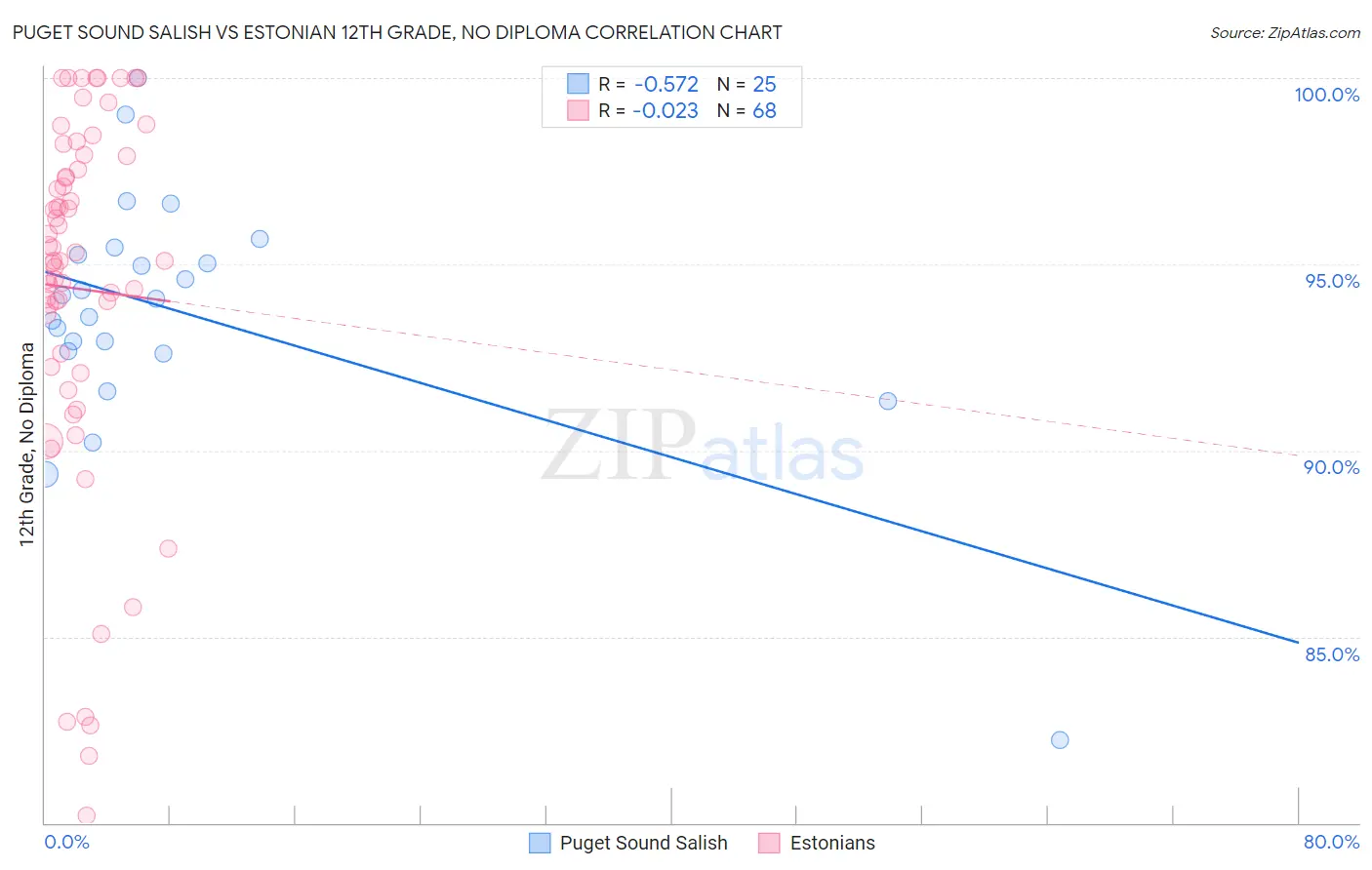Click the blue data point near 82% bottom right

point(1060,739)
